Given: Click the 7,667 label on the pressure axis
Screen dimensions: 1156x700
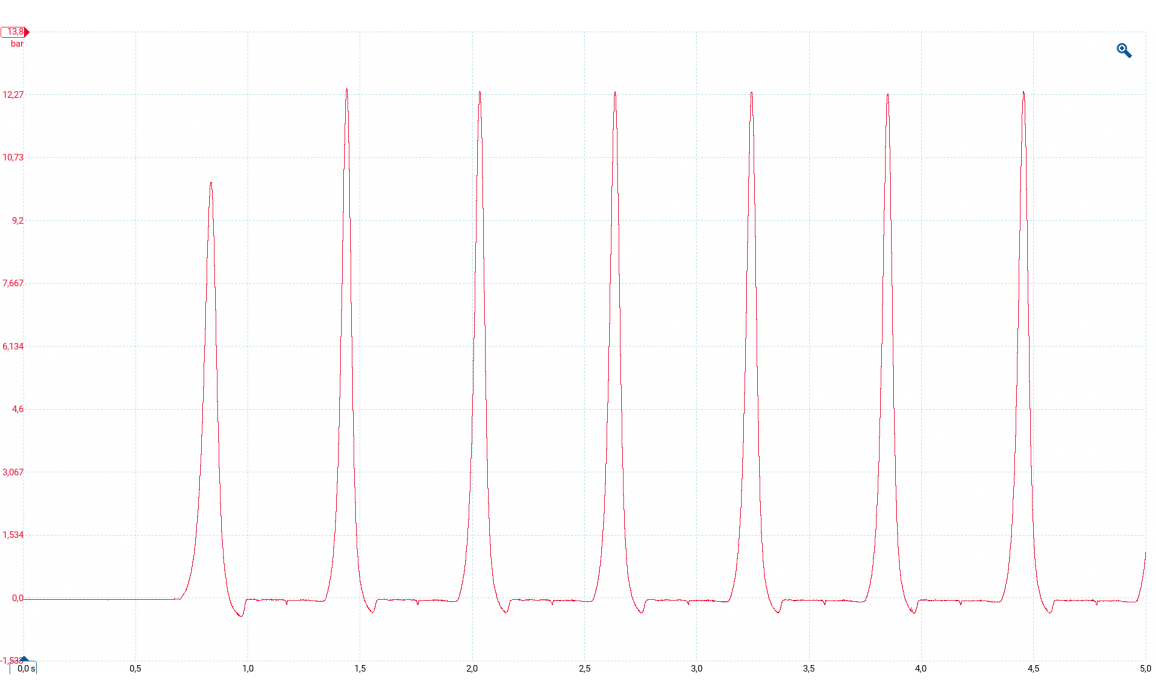Looking at the screenshot, I should tap(13, 284).
